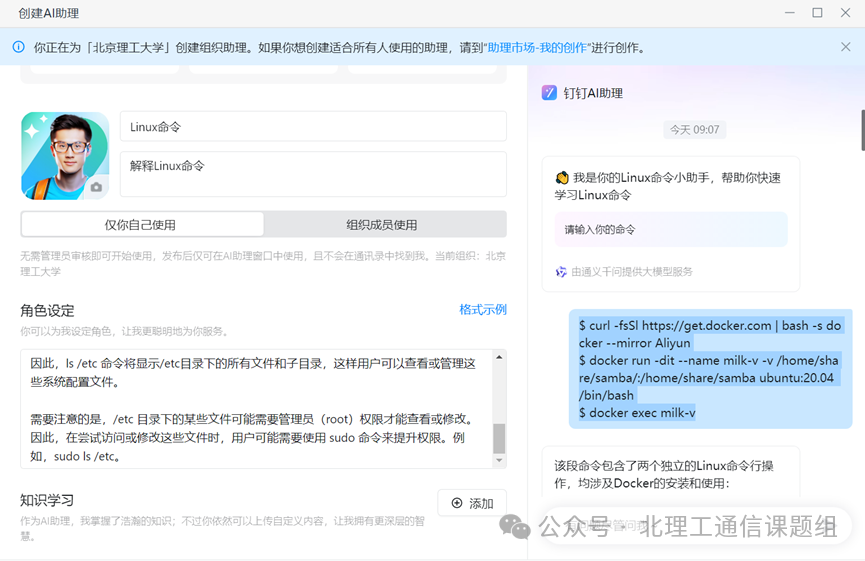Click the name field containing Linux命令

pos(313,126)
